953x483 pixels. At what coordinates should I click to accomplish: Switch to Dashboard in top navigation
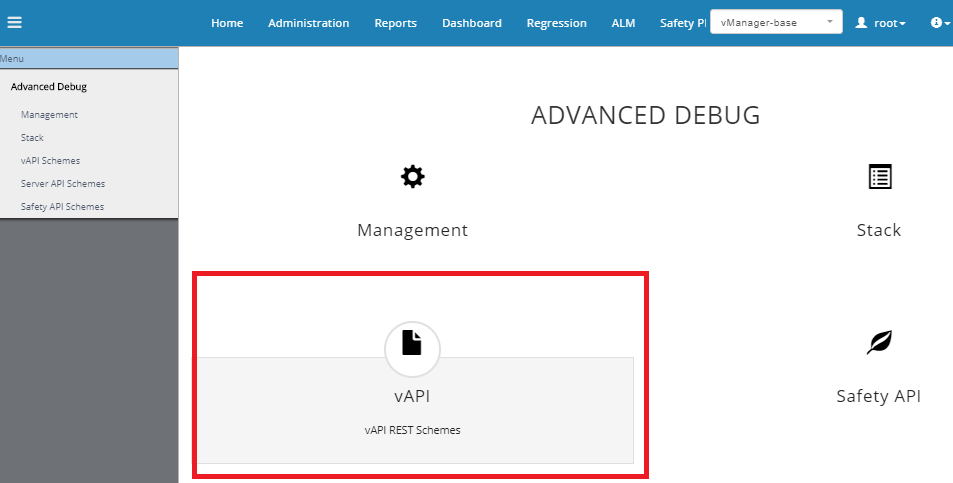(471, 23)
